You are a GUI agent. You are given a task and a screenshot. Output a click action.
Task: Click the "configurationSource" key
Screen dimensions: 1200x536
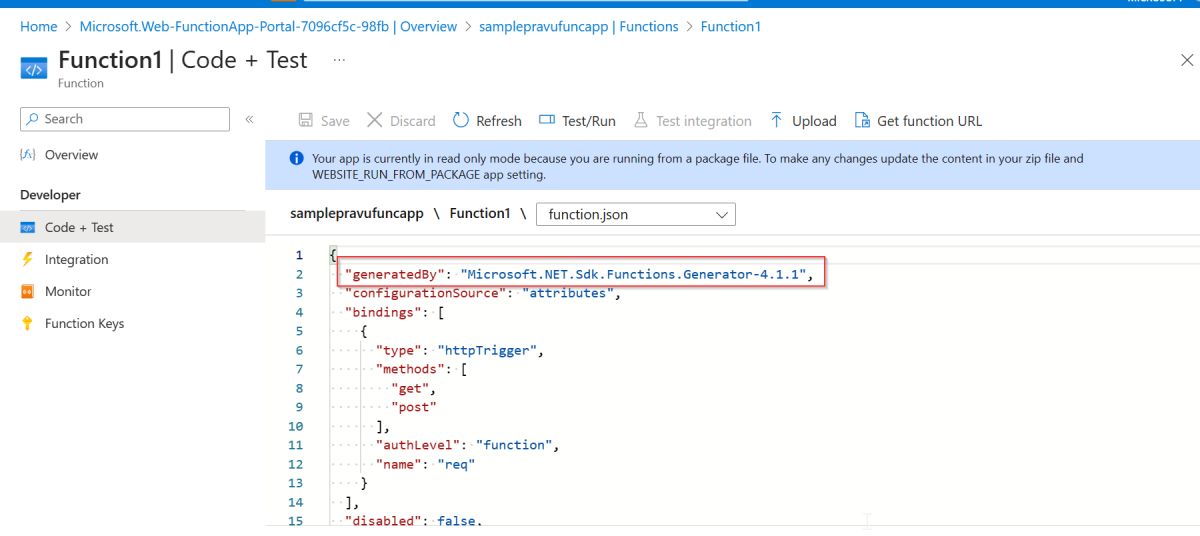(x=422, y=293)
